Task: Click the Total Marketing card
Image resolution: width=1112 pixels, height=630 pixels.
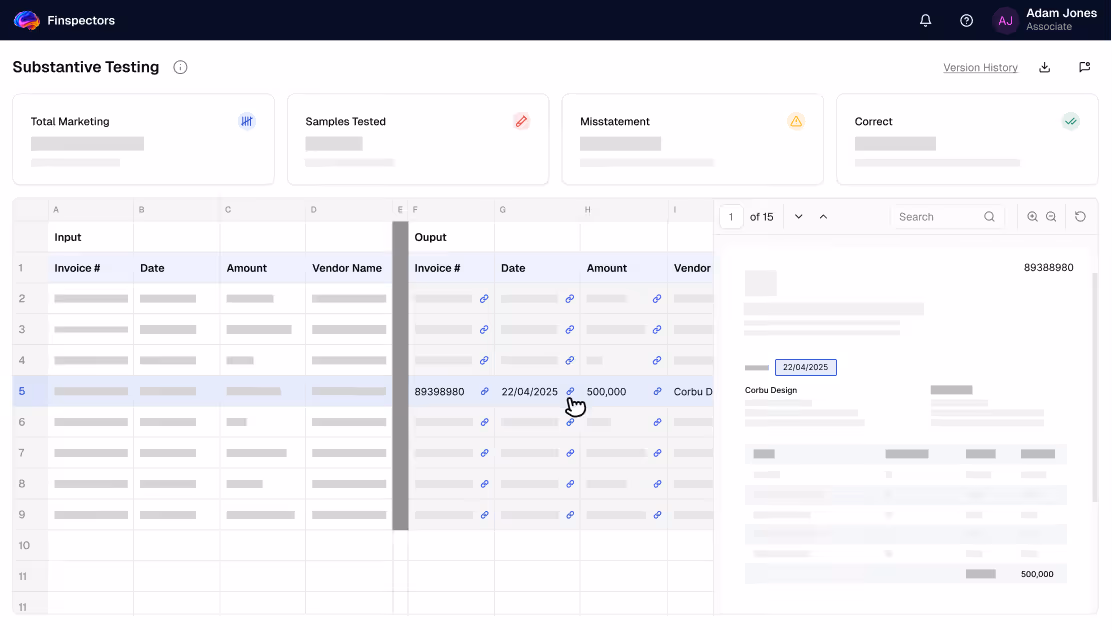Action: coord(143,139)
